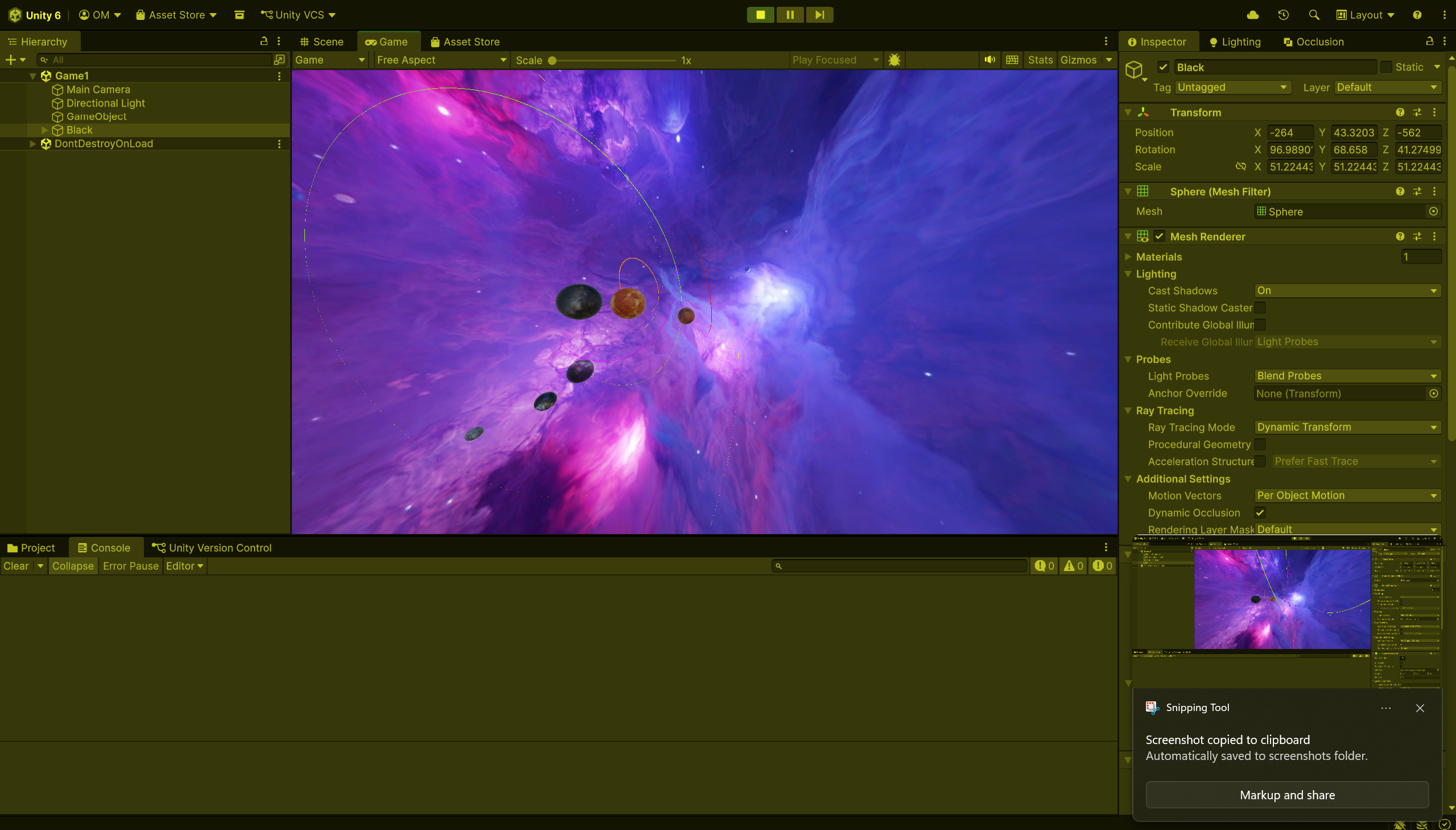
Task: Mute game audio with speaker icon
Action: [989, 60]
